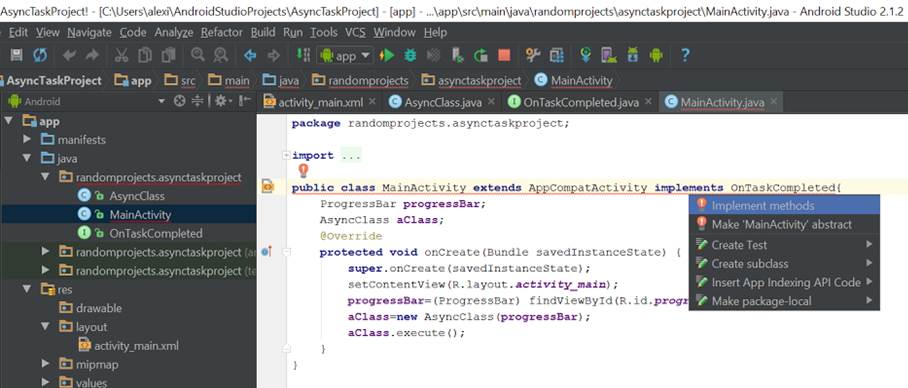Stop execution with red square icon
Viewport: 908px width, 388px height.
(x=504, y=55)
